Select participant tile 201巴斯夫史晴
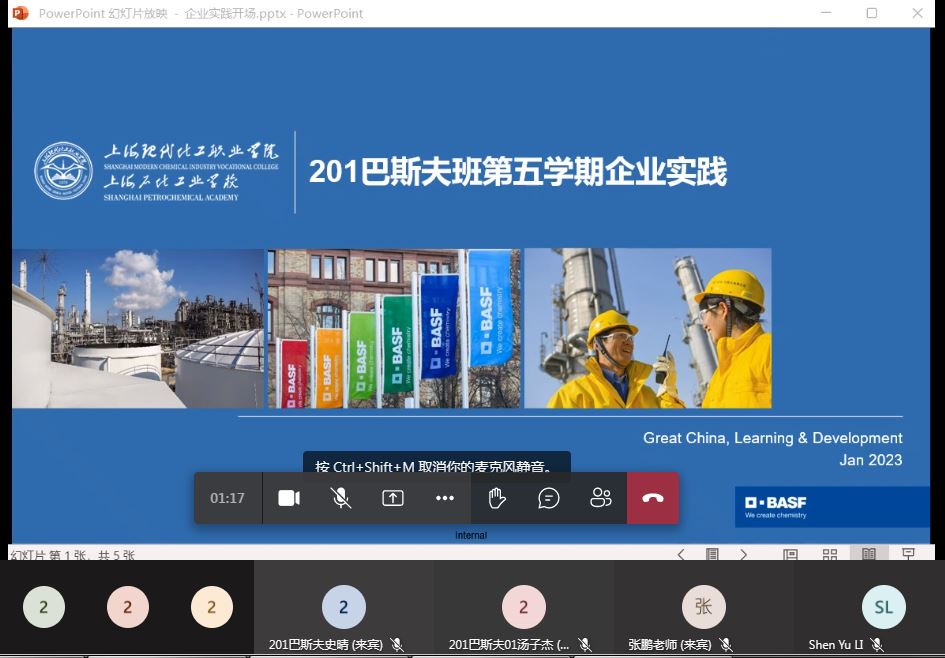Image resolution: width=945 pixels, height=658 pixels. click(344, 608)
